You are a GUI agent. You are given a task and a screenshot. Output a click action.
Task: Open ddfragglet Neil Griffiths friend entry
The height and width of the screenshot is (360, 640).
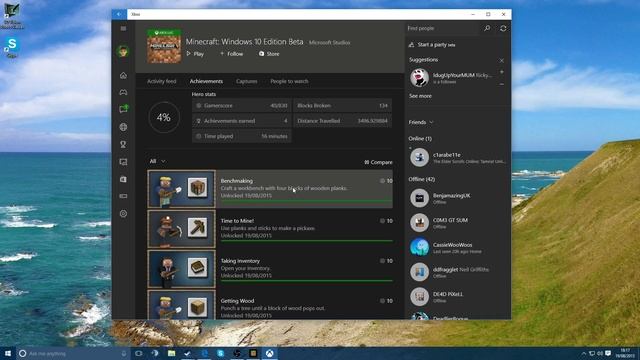457,272
